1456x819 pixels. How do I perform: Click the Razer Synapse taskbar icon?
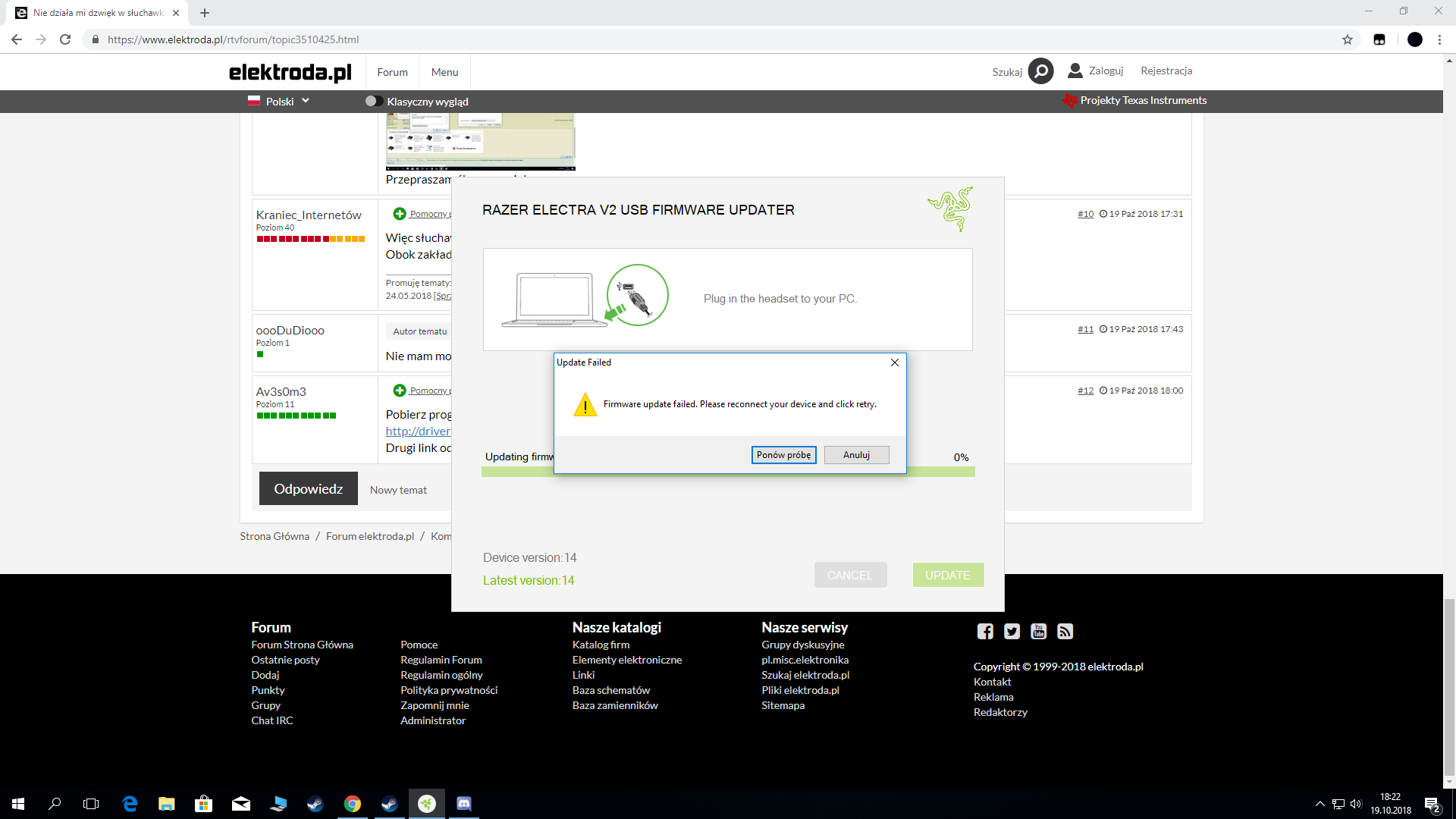pos(427,803)
